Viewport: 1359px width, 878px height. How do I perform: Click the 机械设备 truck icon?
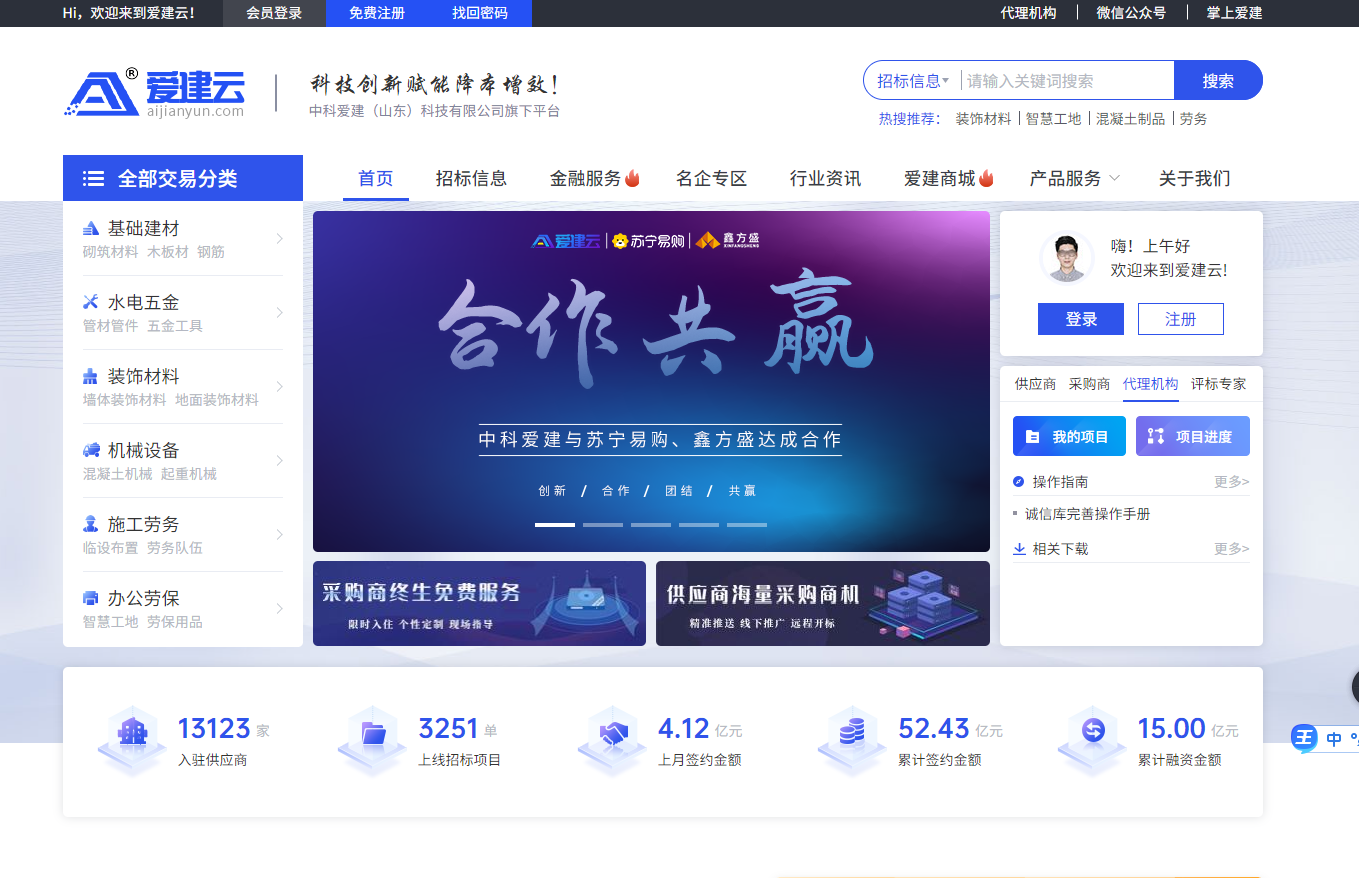(91, 450)
